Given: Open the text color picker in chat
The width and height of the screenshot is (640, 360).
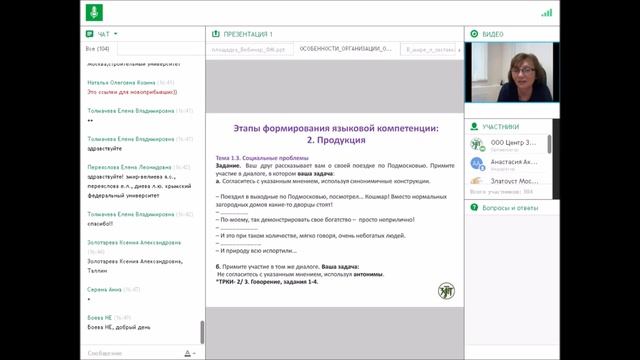Looking at the screenshot, I should (x=189, y=353).
